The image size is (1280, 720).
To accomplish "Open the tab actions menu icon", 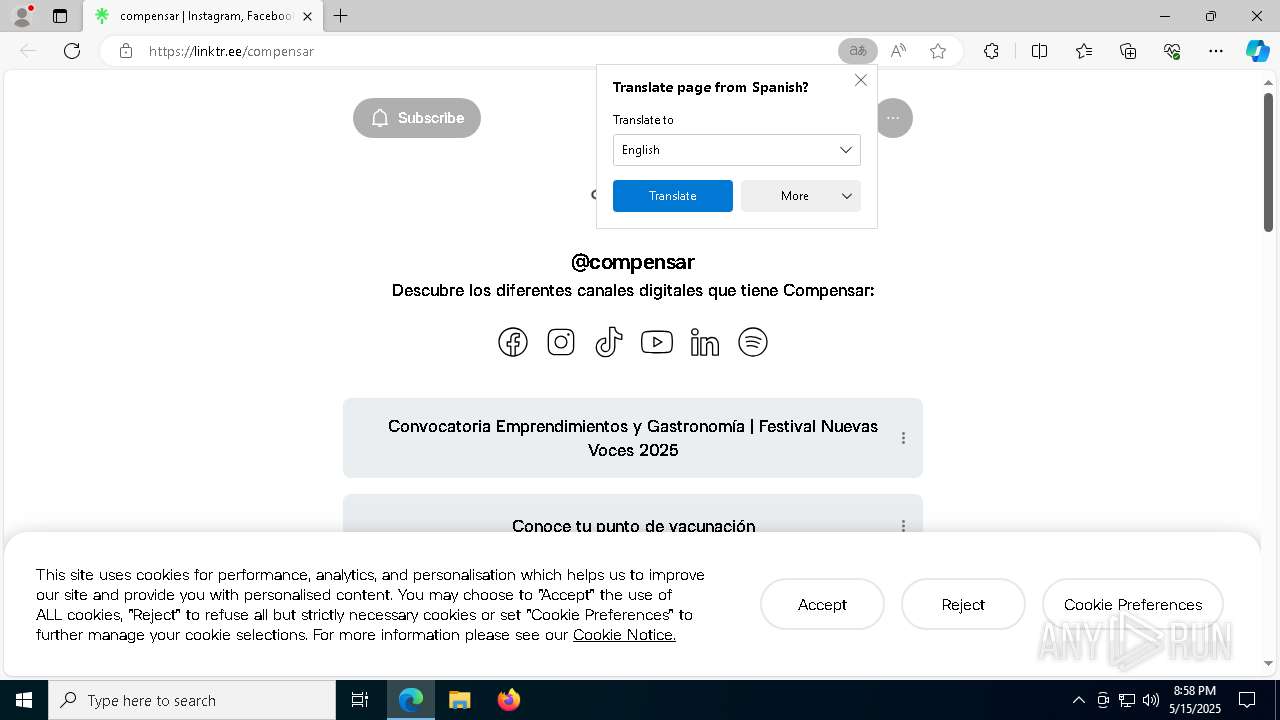I will click(60, 16).
